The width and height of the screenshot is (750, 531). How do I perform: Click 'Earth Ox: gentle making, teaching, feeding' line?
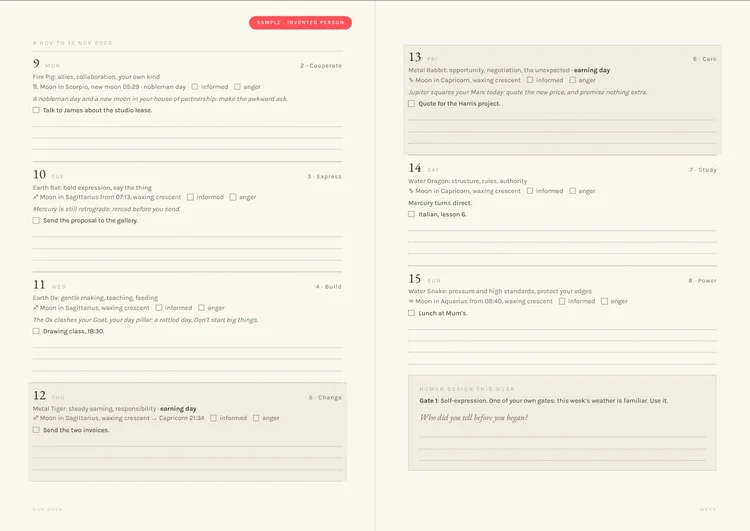95,298
